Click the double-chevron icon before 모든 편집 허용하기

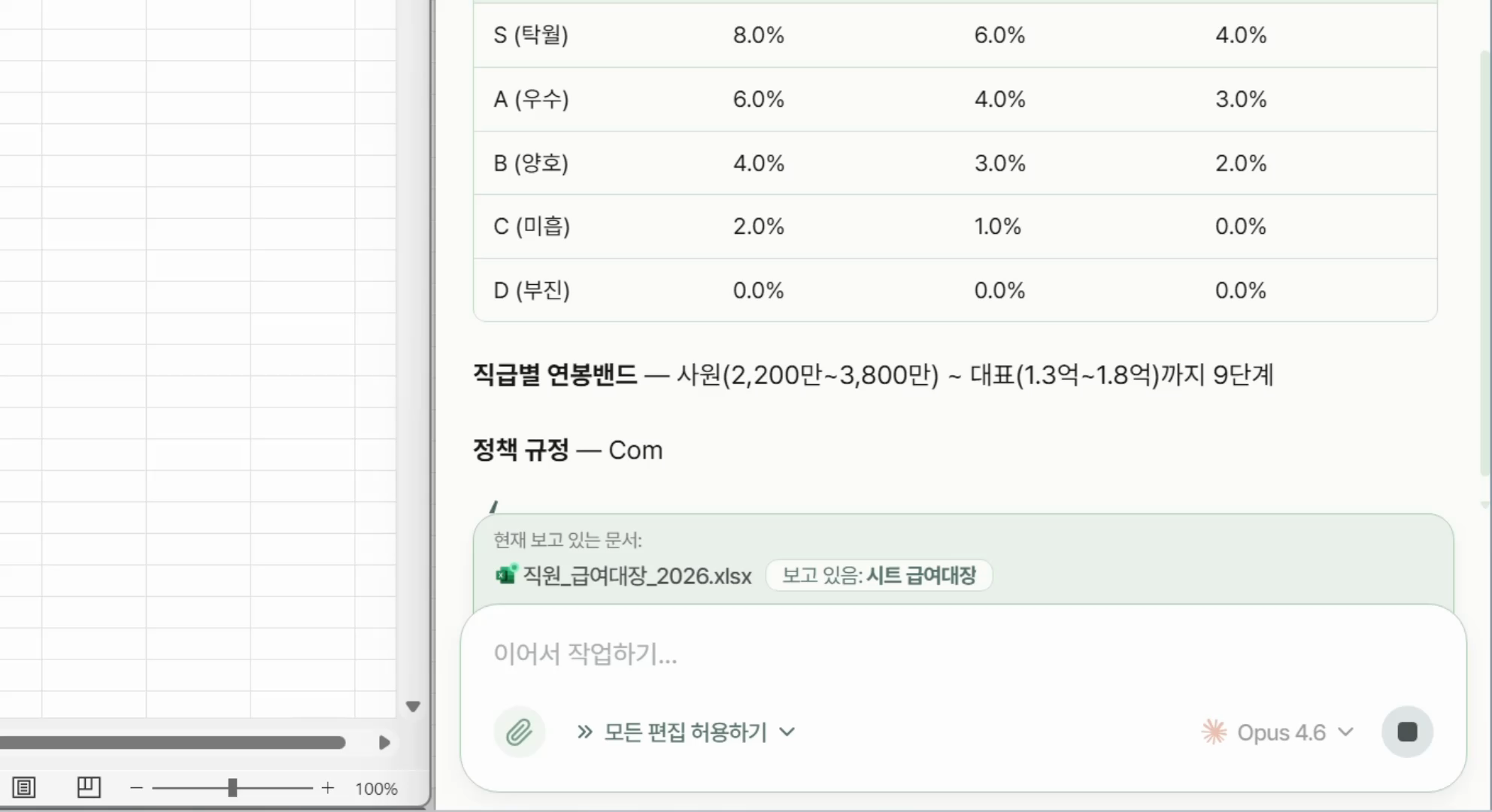tap(584, 732)
